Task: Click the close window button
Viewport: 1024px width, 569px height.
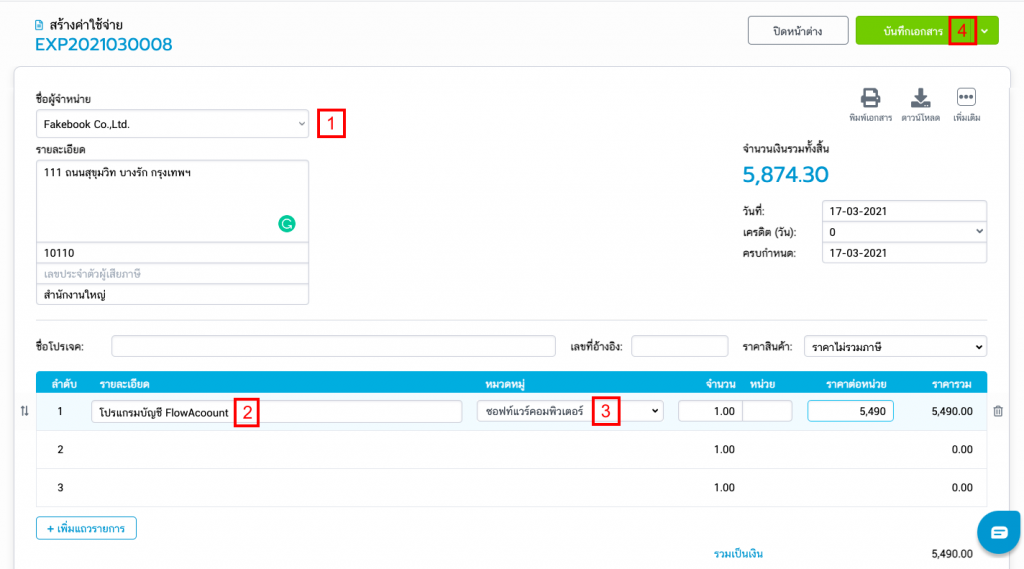Action: click(797, 31)
